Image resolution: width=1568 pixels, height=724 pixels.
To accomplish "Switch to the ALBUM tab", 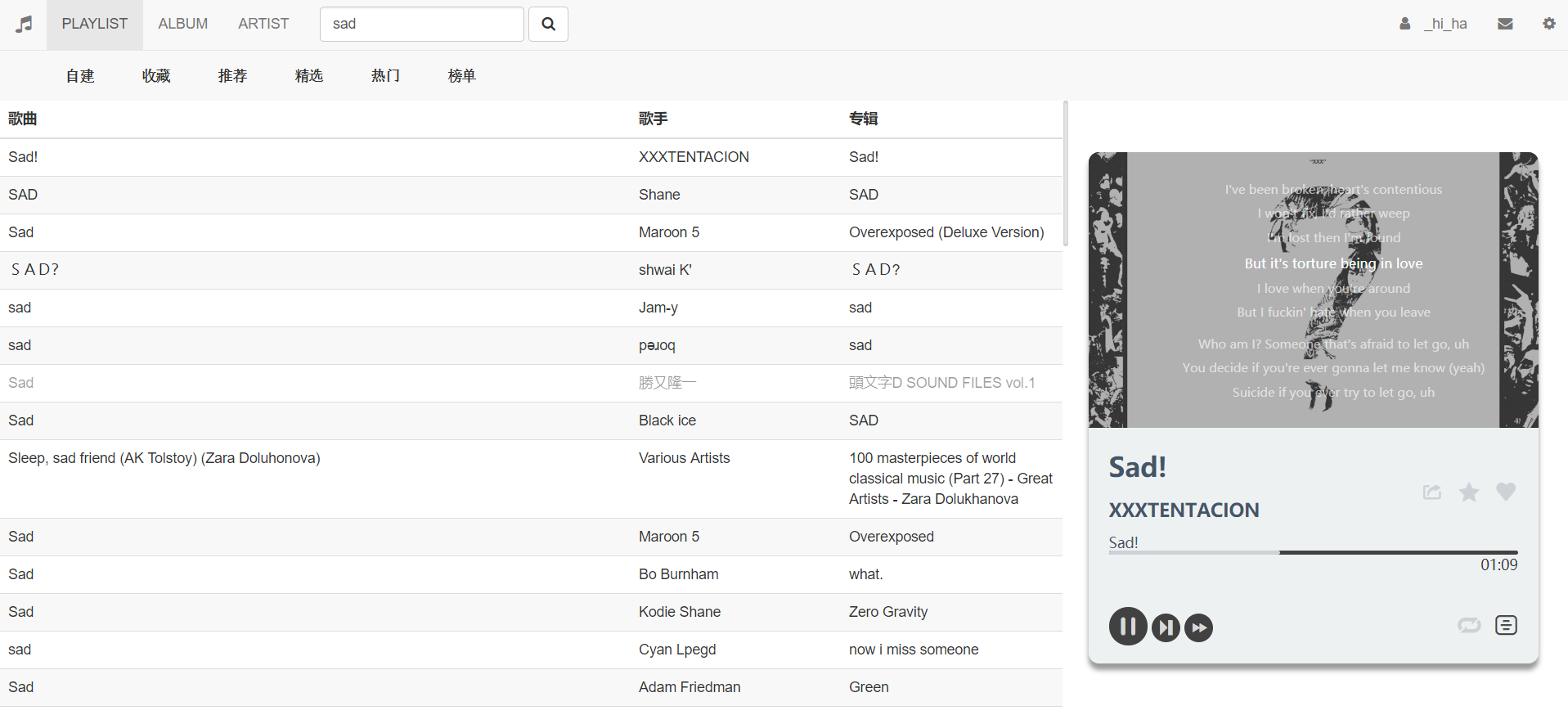I will 183,25.
